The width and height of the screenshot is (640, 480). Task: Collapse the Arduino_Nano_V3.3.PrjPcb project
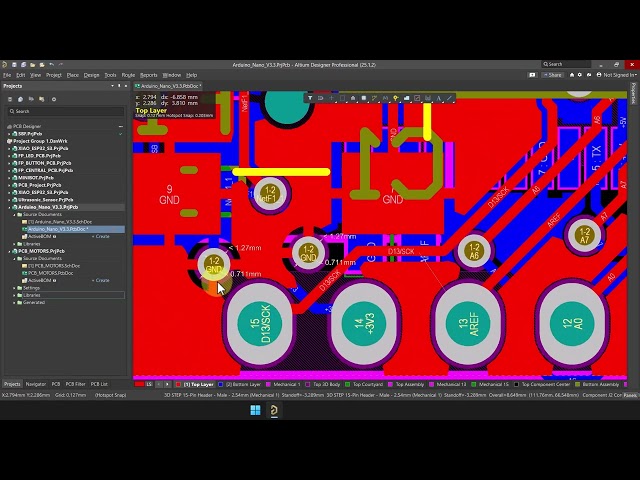click(9, 207)
